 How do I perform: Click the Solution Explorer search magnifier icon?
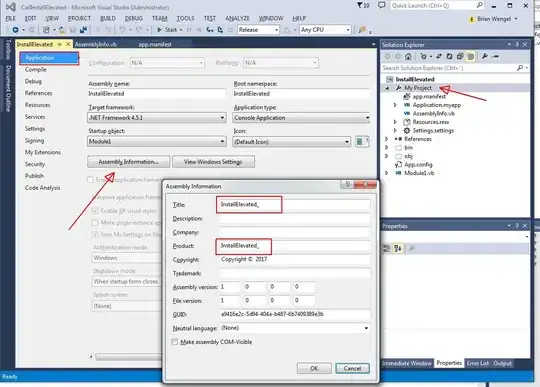[520, 68]
